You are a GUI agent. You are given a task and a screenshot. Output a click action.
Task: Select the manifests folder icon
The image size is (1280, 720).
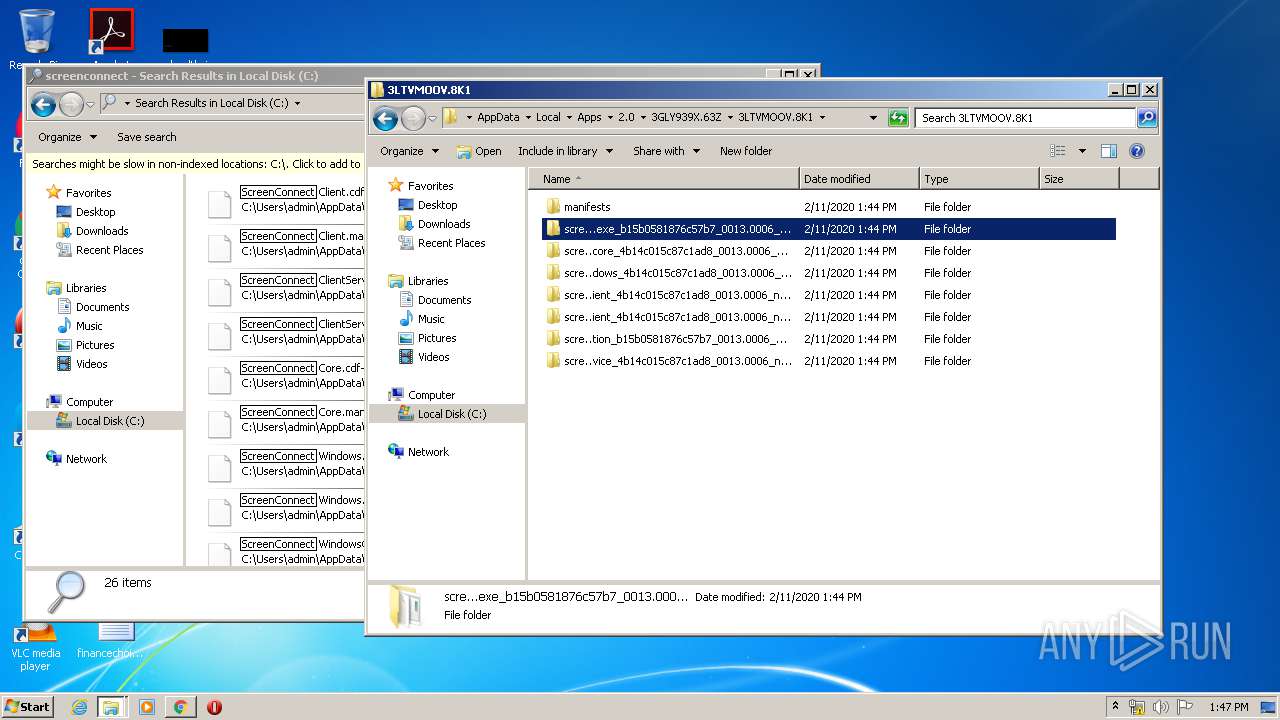pyautogui.click(x=553, y=207)
